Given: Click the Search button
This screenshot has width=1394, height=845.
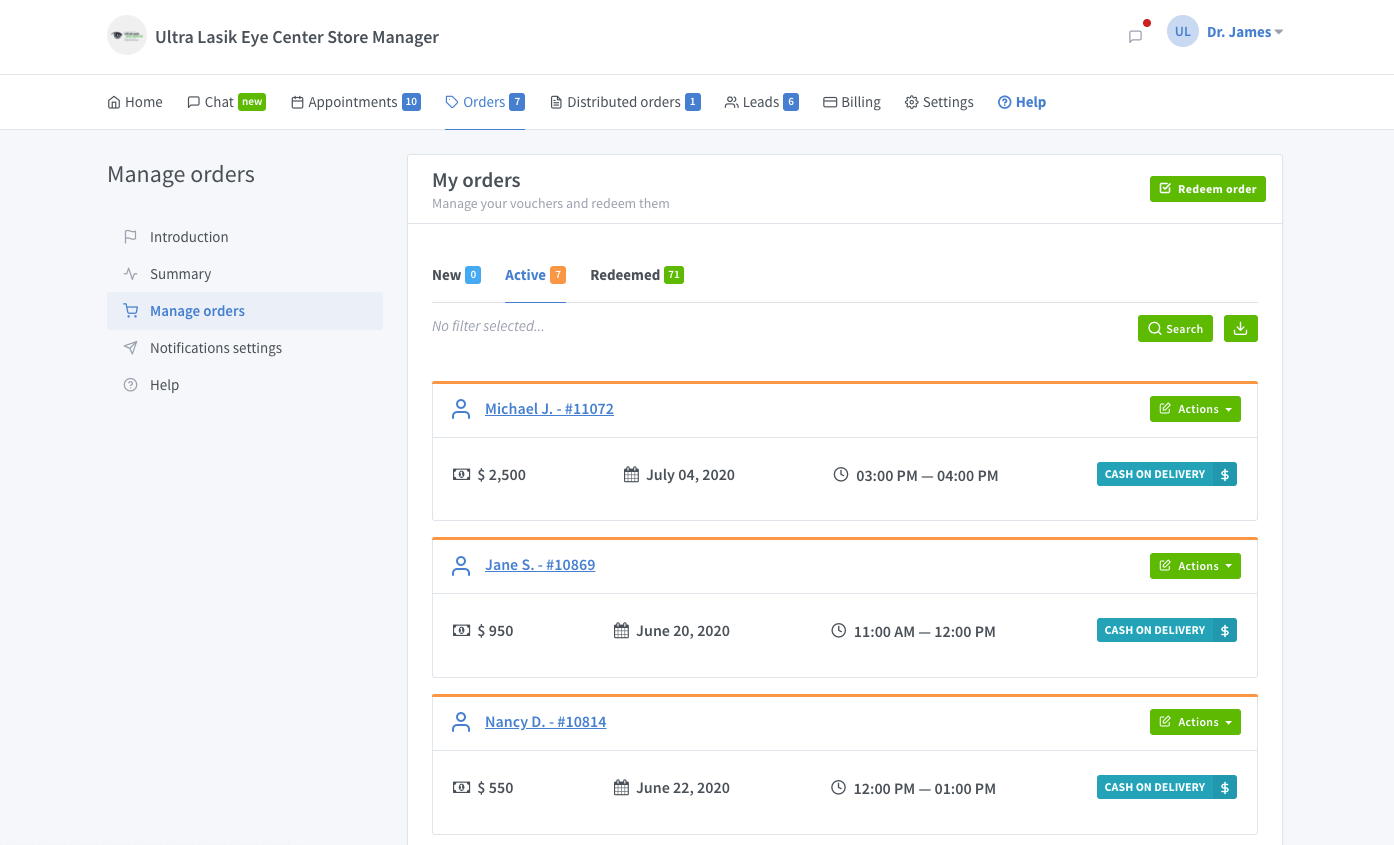Looking at the screenshot, I should pyautogui.click(x=1175, y=329).
